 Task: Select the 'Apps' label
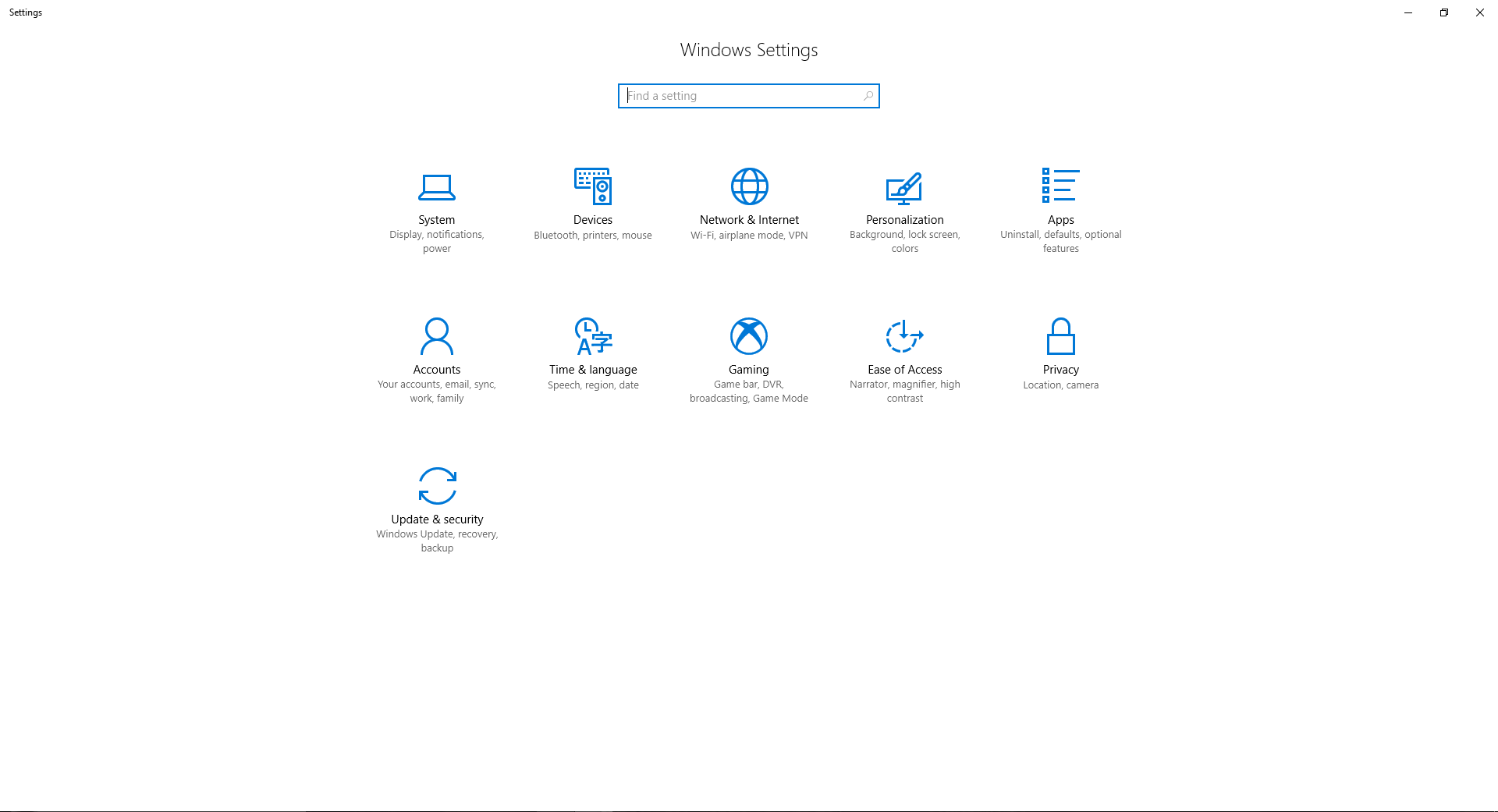(x=1061, y=220)
